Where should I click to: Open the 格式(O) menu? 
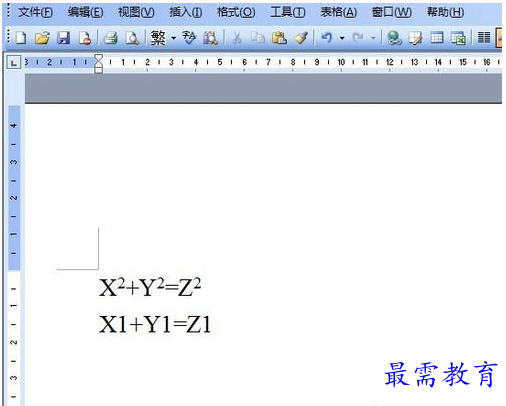tap(236, 13)
